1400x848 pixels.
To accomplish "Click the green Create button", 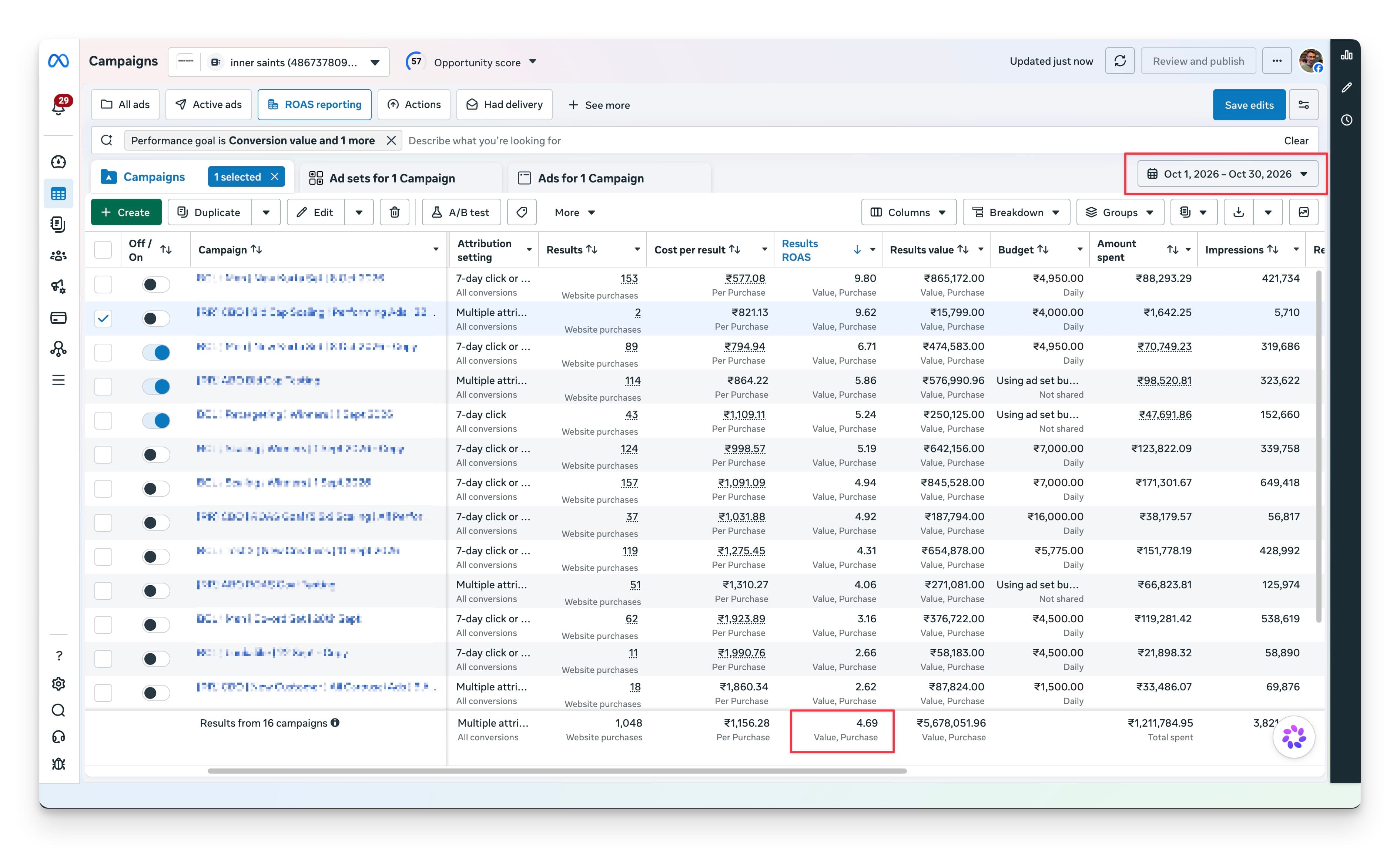I will pos(126,212).
